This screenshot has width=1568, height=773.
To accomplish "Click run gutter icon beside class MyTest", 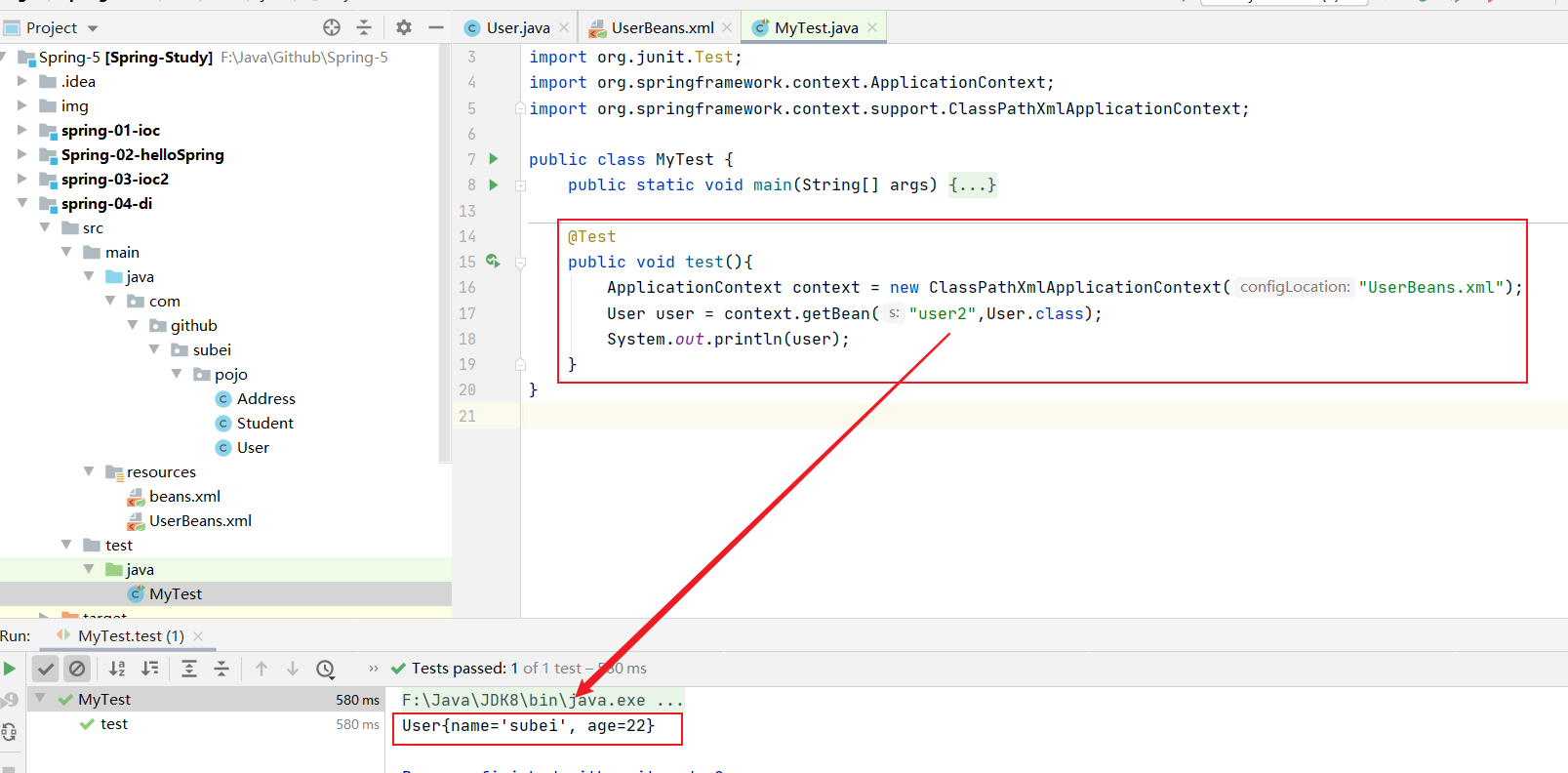I will [x=494, y=159].
